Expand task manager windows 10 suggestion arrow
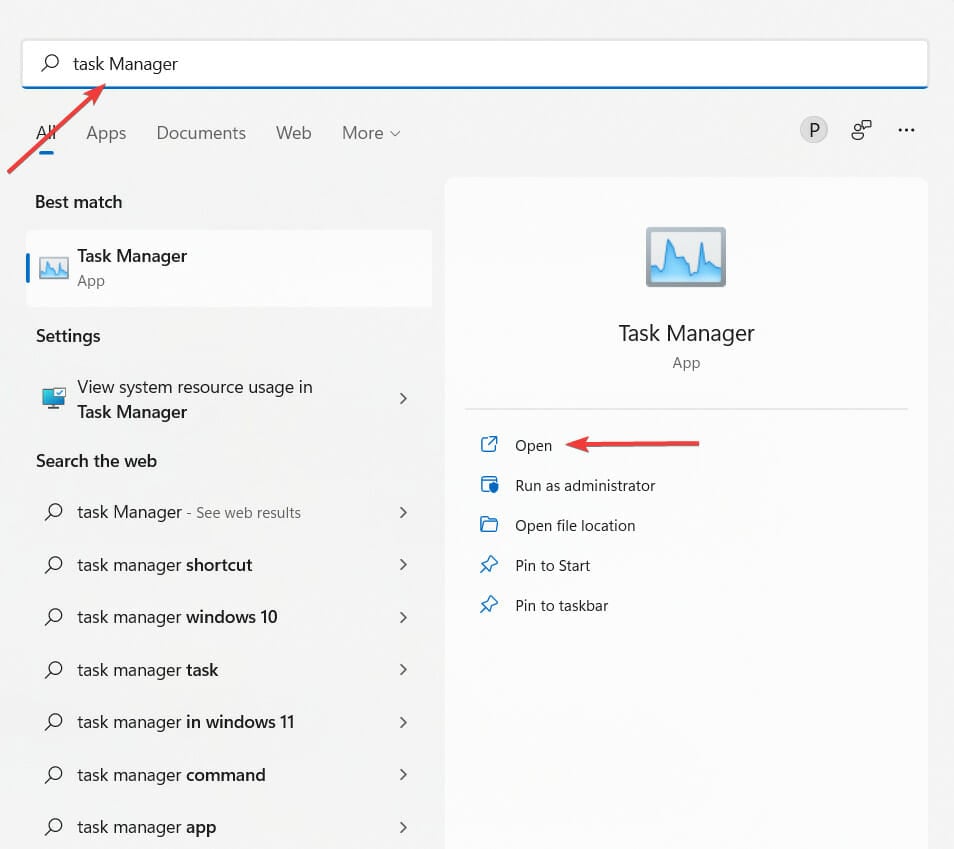The image size is (954, 849). (x=403, y=617)
